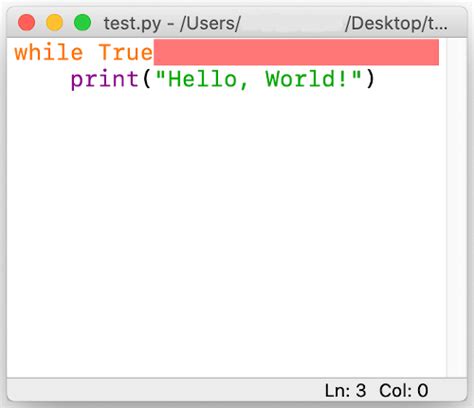Click the 'Col: 0' status bar indicator
Image resolution: width=474 pixels, height=408 pixels.
pyautogui.click(x=404, y=390)
